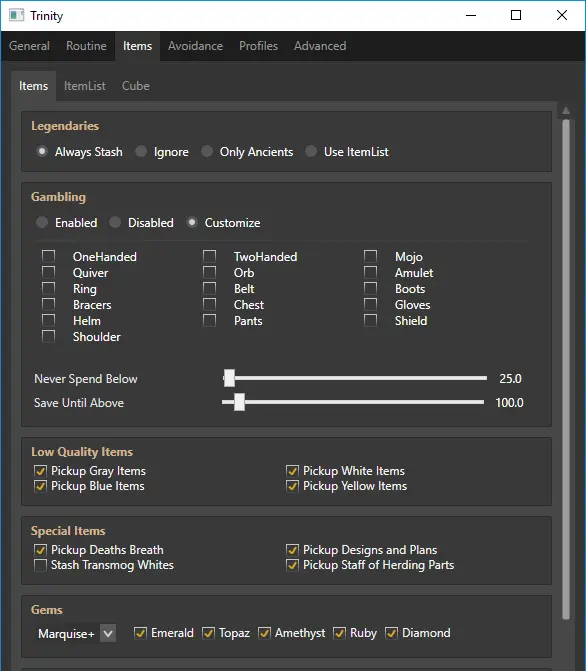Image resolution: width=586 pixels, height=671 pixels.
Task: Check the Amulet gambling box
Action: coord(370,272)
